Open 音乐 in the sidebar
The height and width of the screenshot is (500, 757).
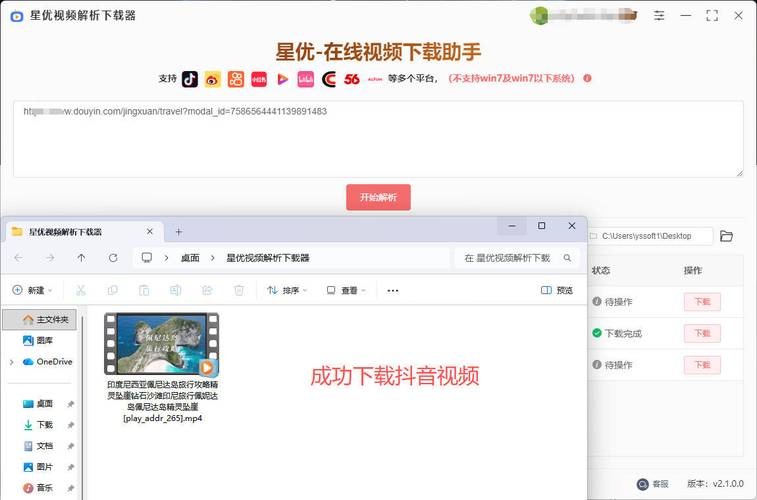pos(39,488)
